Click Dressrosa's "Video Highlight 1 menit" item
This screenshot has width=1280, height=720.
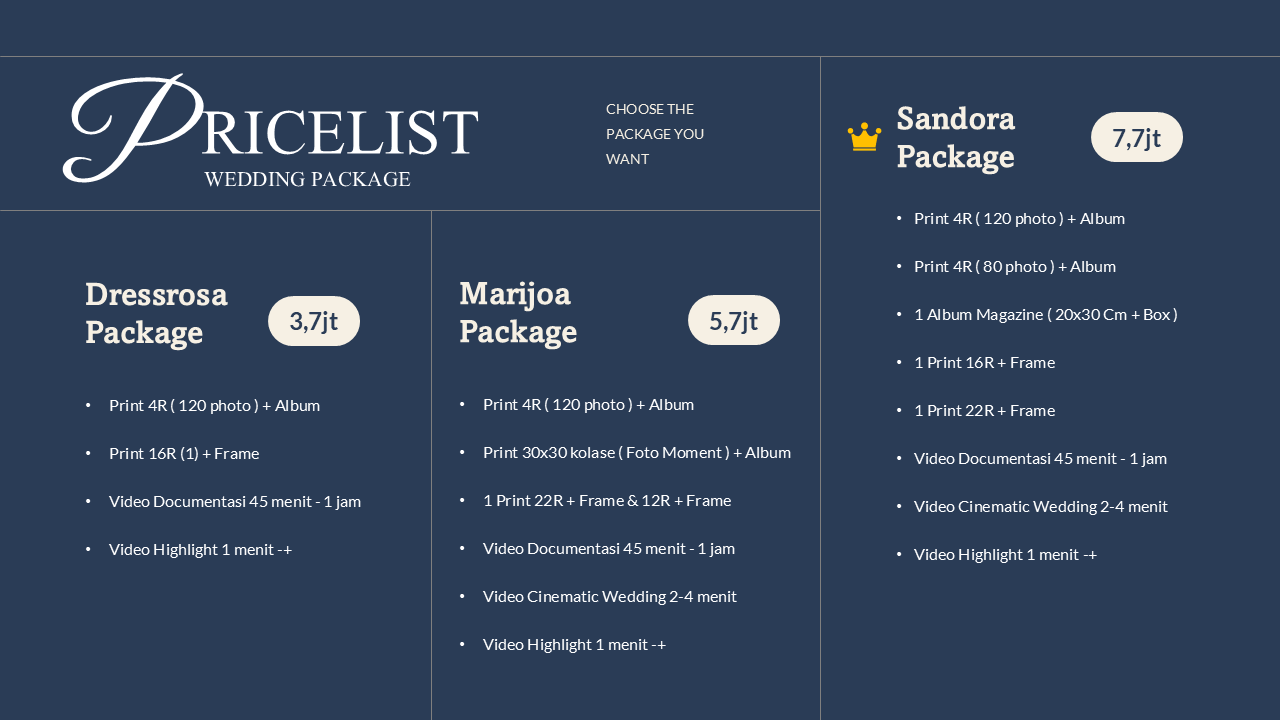coord(200,549)
